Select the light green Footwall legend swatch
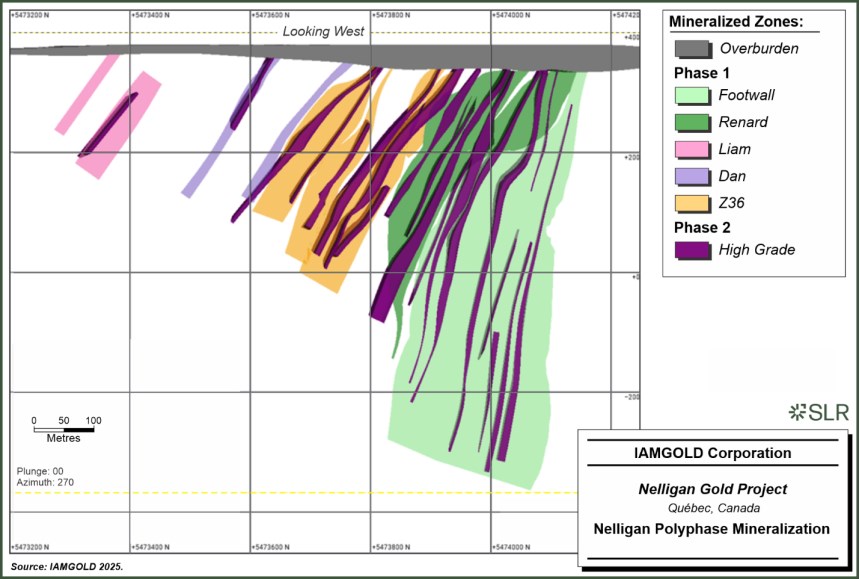The height and width of the screenshot is (579, 860). point(691,96)
